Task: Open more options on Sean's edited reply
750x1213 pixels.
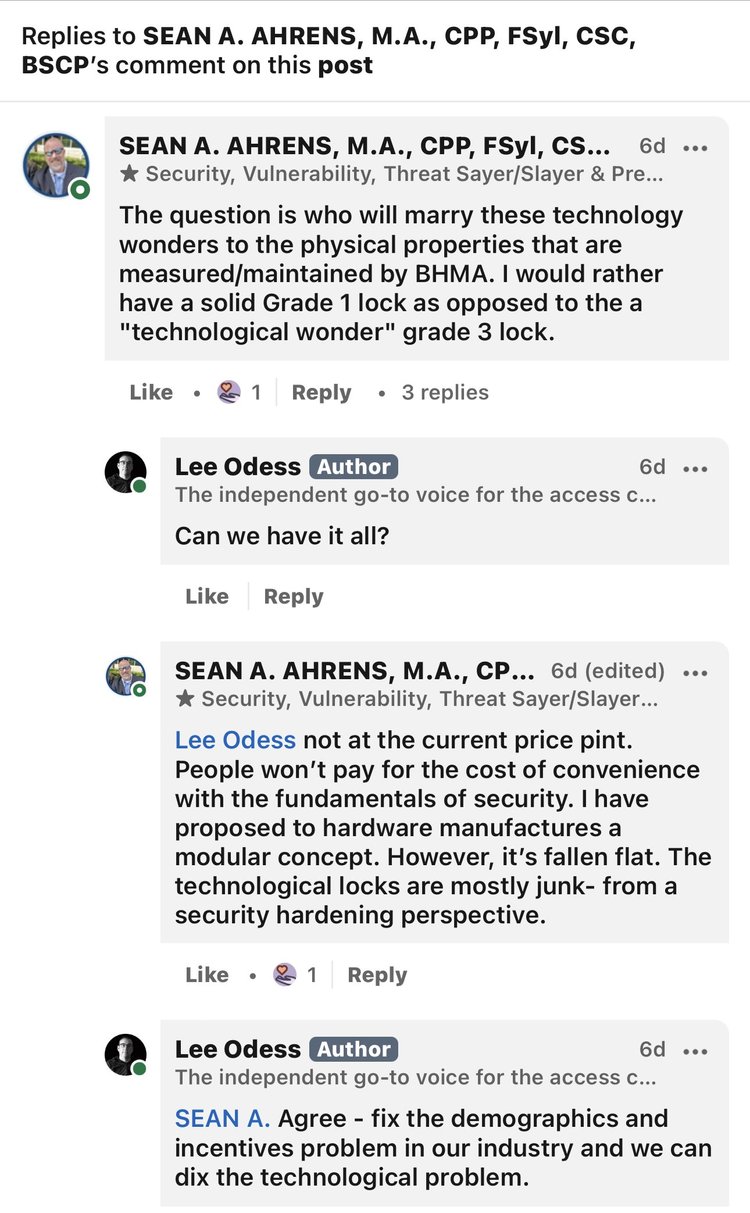Action: pyautogui.click(x=695, y=672)
